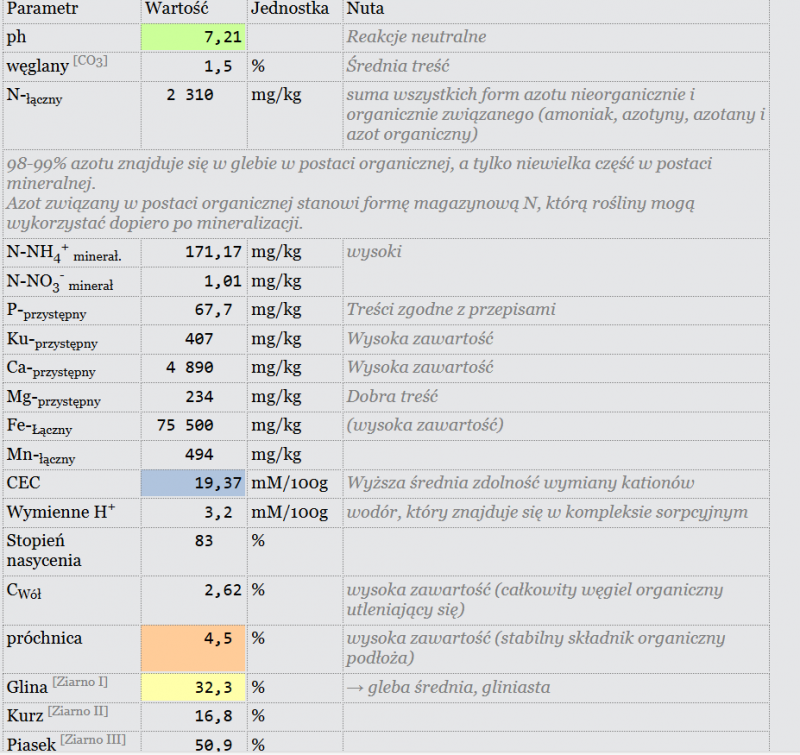Select the Kurz Ziarno II label
The width and height of the screenshot is (800, 755).
pyautogui.click(x=57, y=715)
